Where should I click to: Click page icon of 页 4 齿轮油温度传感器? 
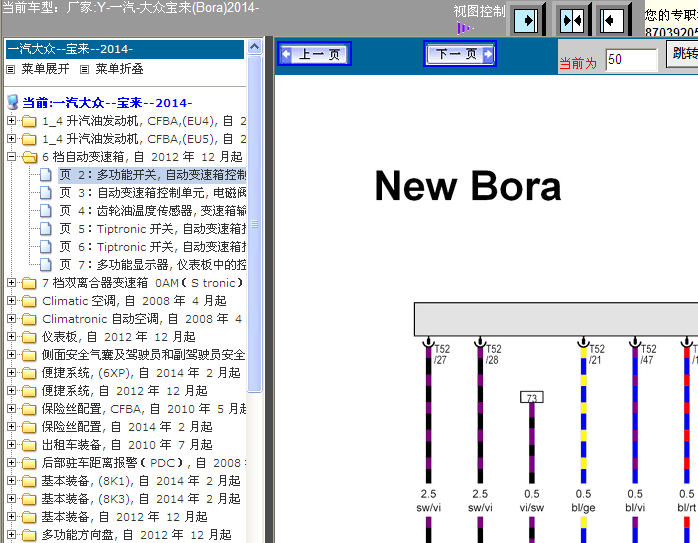45,211
